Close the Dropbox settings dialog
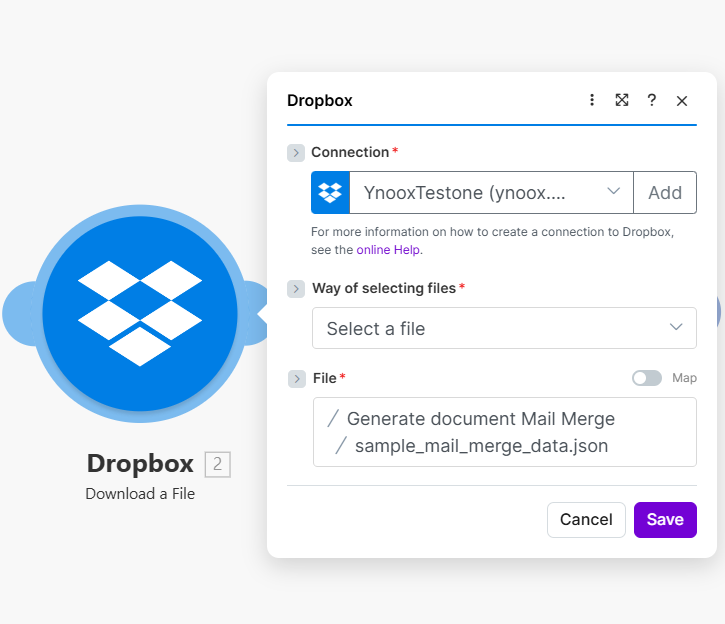Screen dimensions: 725x624 [x=682, y=100]
